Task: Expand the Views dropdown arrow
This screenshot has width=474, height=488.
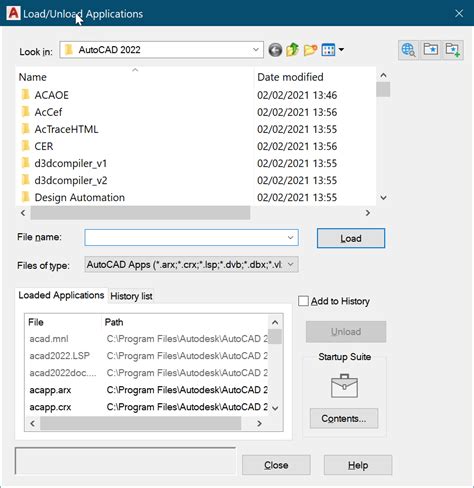Action: [341, 50]
